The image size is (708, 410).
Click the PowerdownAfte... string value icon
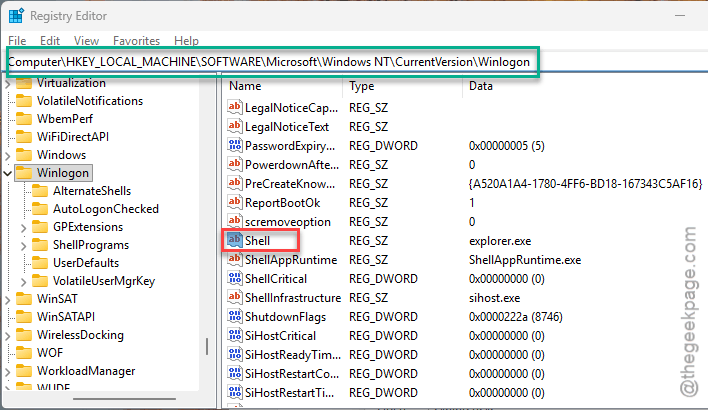[x=234, y=164]
